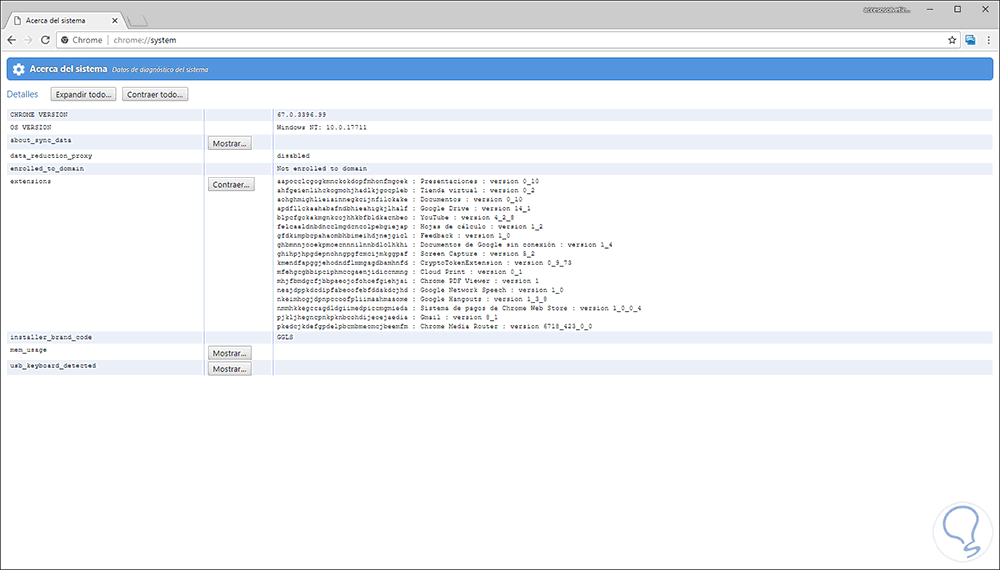The image size is (1000, 570).
Task: Click the Expandir todo button
Action: pos(84,94)
